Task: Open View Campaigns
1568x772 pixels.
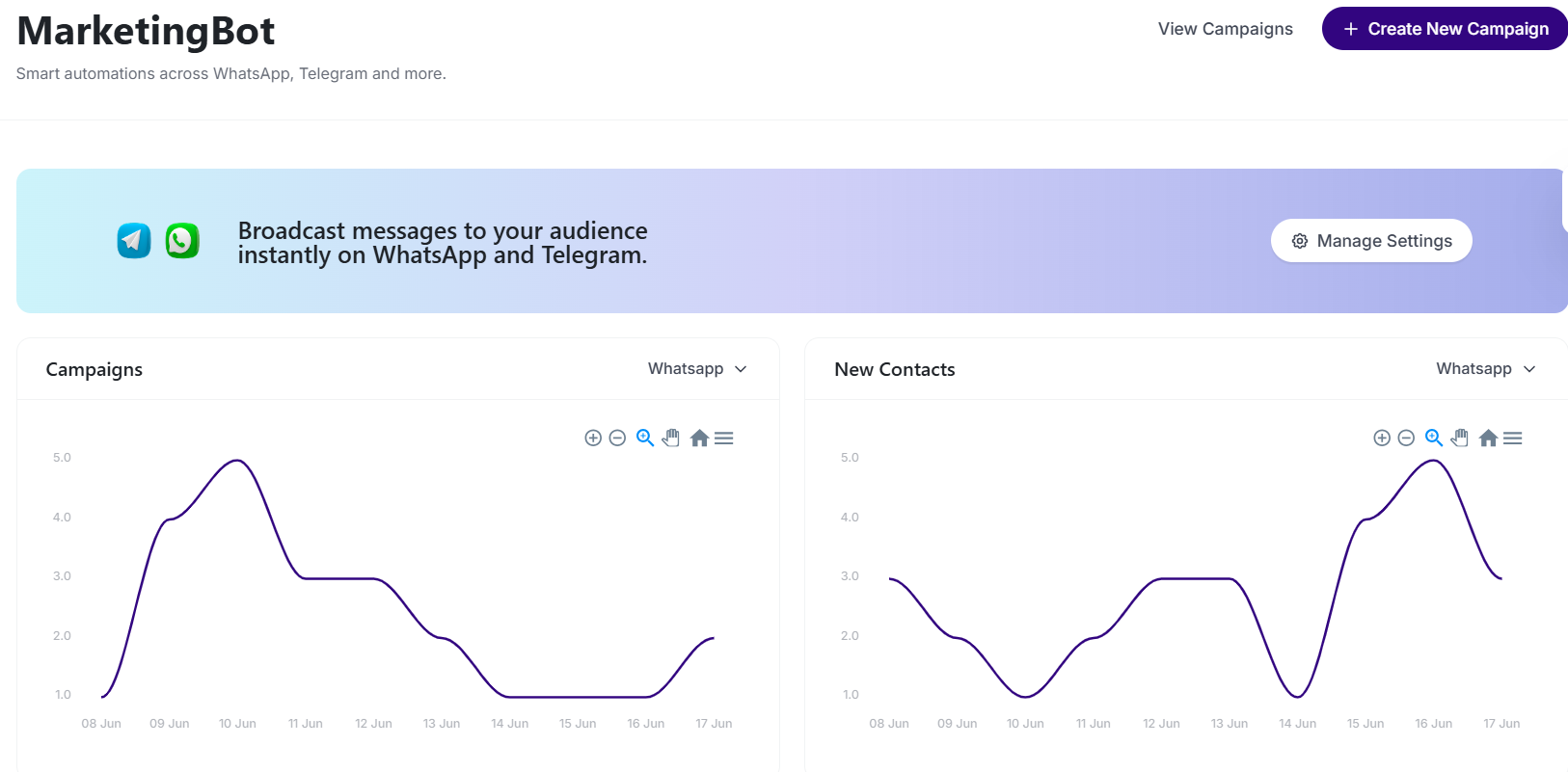Action: (1226, 29)
